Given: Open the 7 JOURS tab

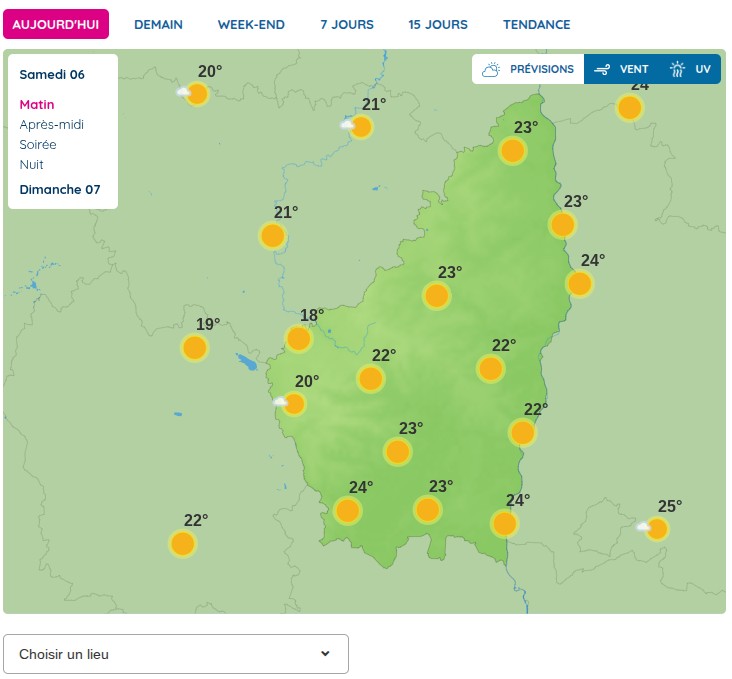Looking at the screenshot, I should [347, 25].
